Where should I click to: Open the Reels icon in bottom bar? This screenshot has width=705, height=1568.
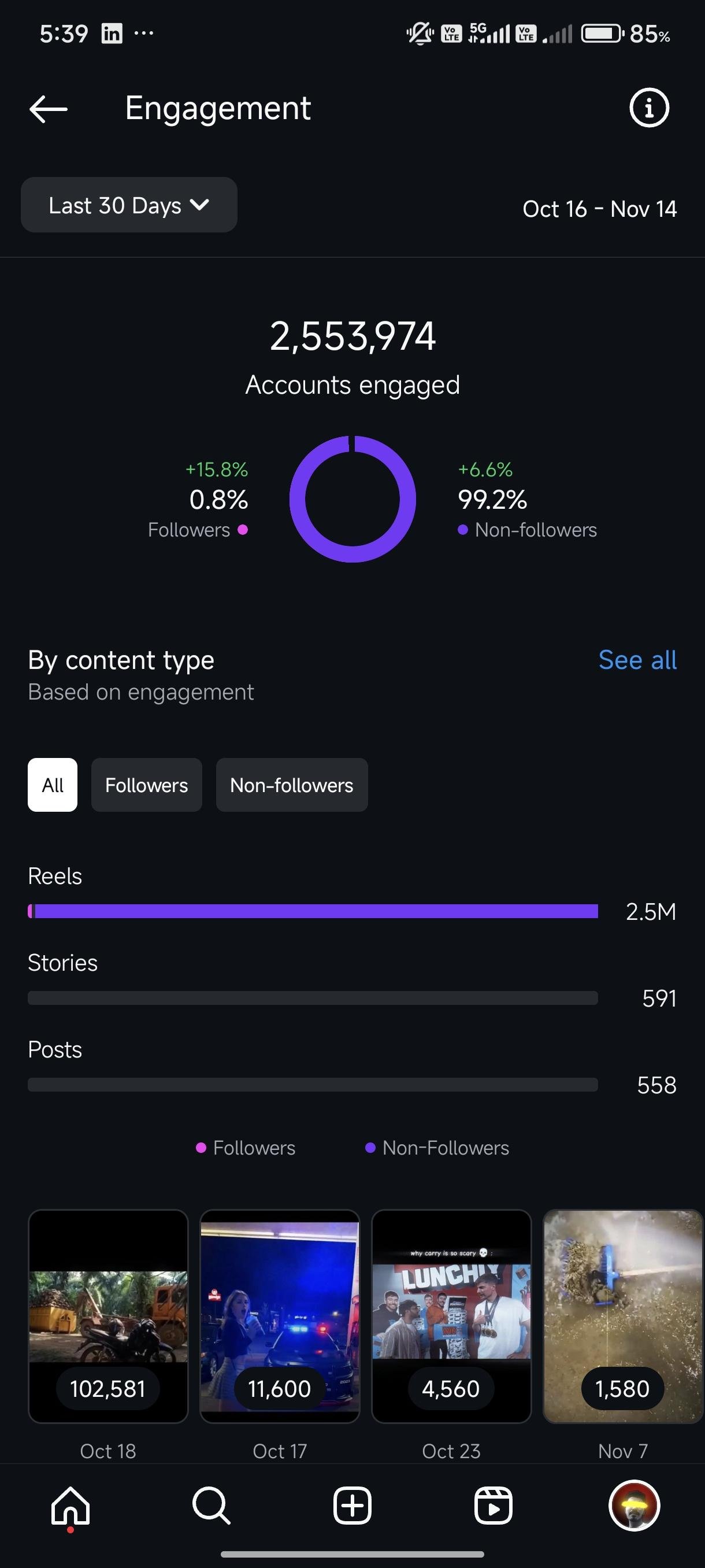point(493,1506)
